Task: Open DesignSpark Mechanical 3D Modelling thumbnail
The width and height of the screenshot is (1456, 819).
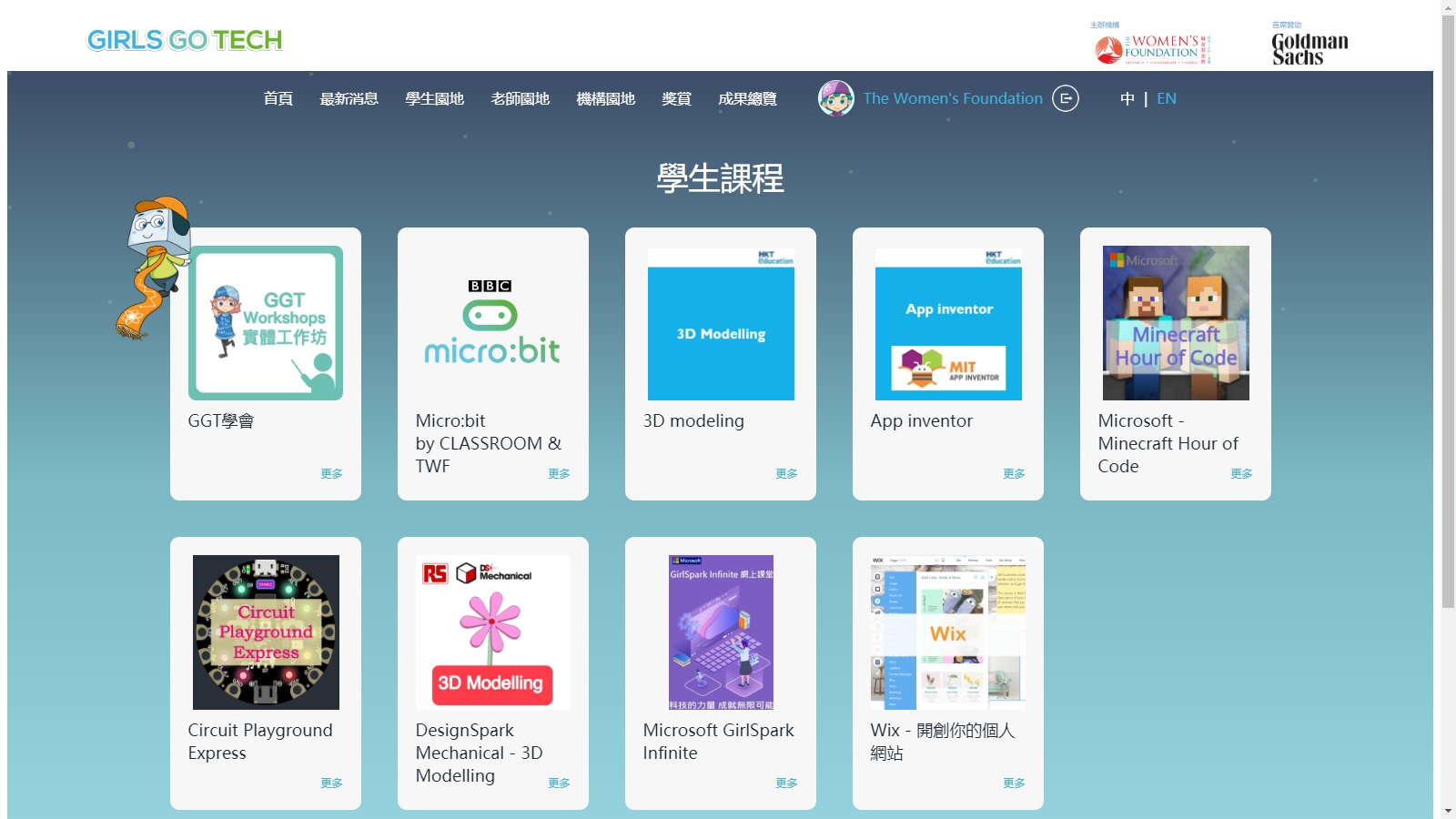Action: [493, 632]
